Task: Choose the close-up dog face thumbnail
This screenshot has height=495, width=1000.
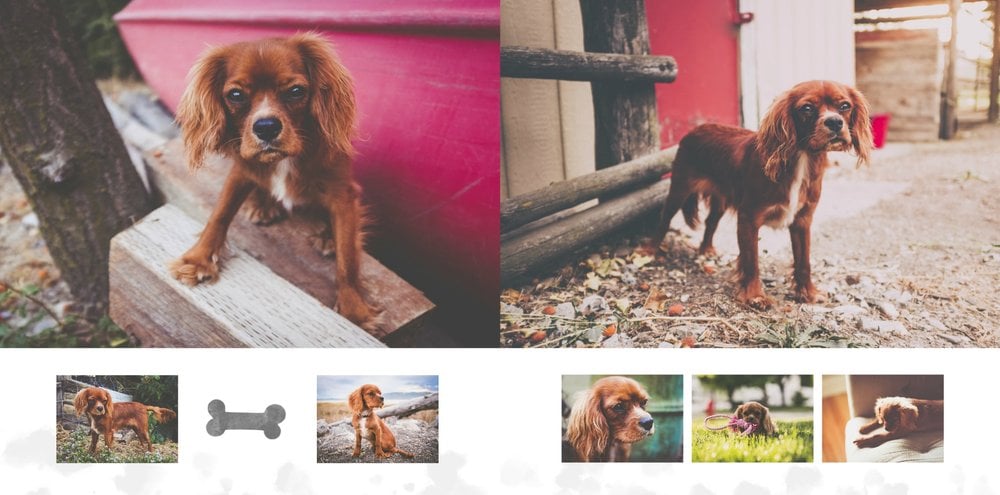Action: (x=622, y=418)
